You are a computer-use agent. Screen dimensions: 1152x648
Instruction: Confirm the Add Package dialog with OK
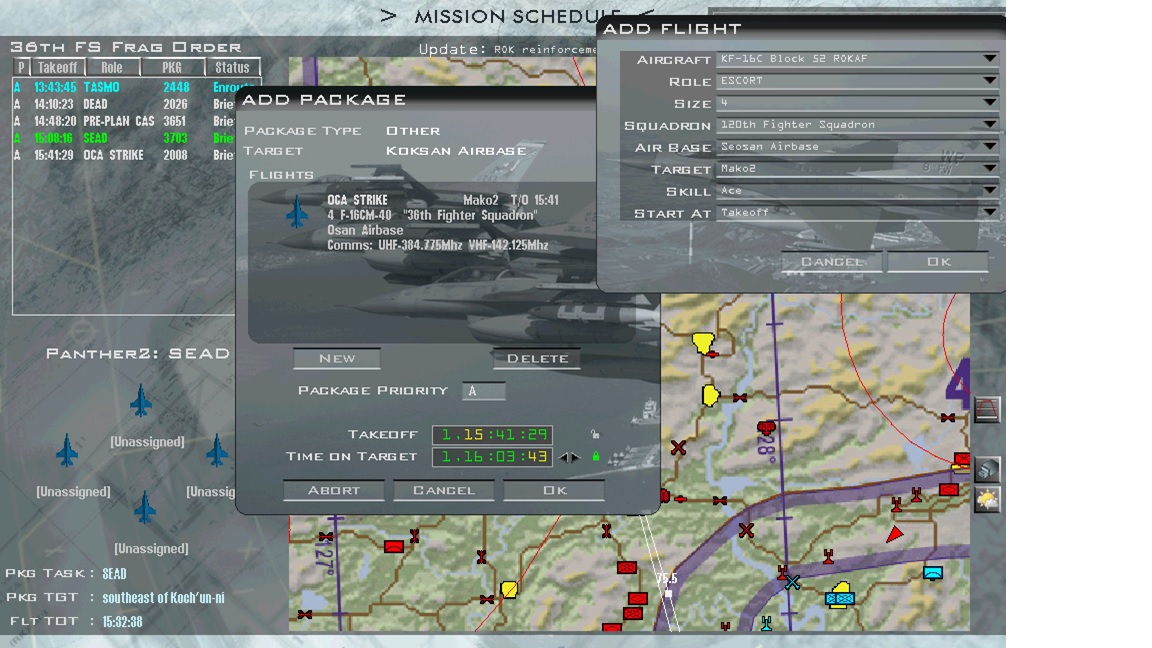tap(554, 490)
